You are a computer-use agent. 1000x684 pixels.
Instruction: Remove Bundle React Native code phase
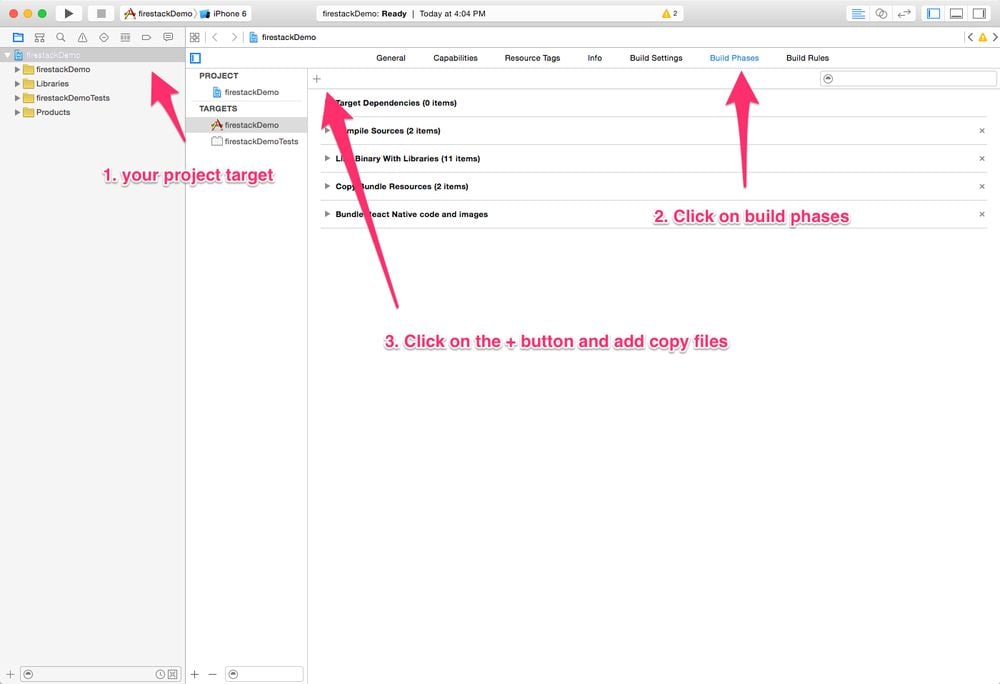click(982, 215)
